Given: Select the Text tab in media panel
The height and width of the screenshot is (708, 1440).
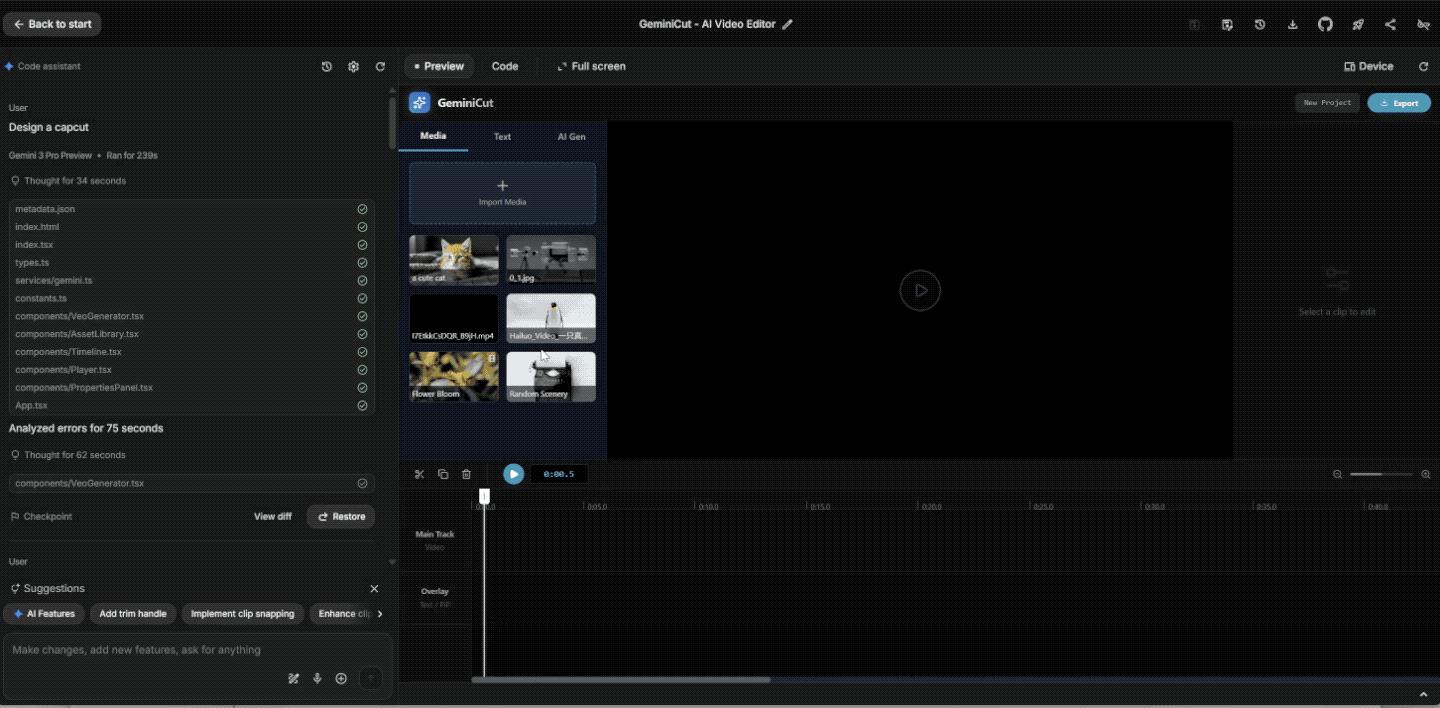Looking at the screenshot, I should [x=502, y=137].
